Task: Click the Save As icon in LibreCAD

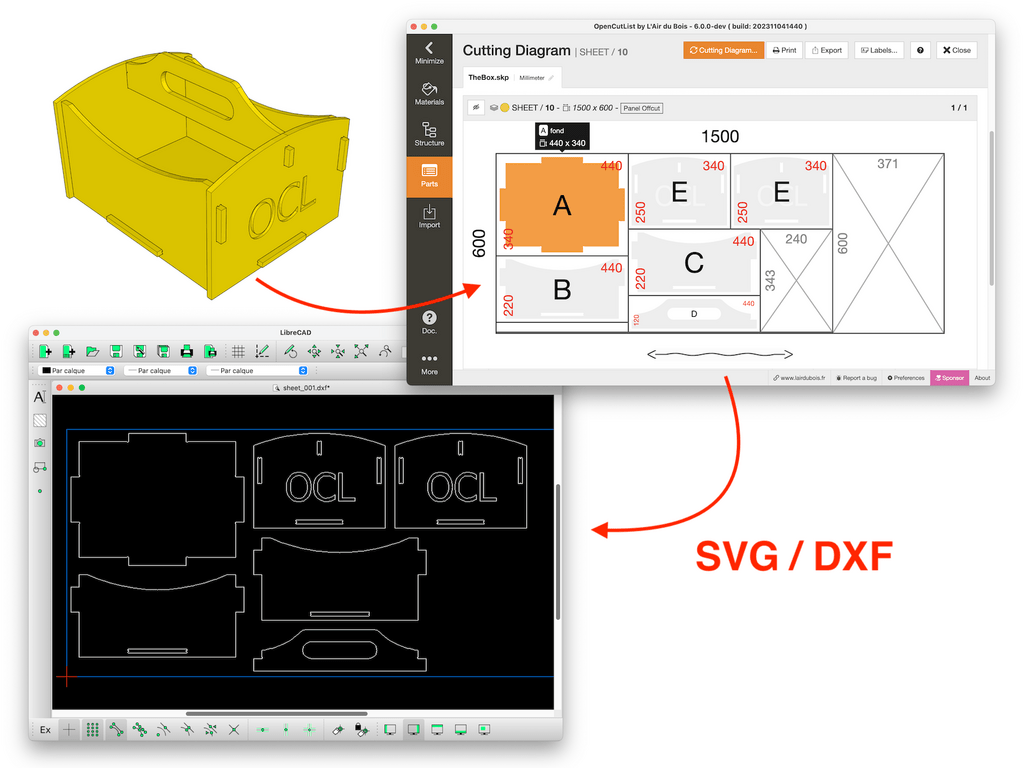Action: tap(139, 351)
